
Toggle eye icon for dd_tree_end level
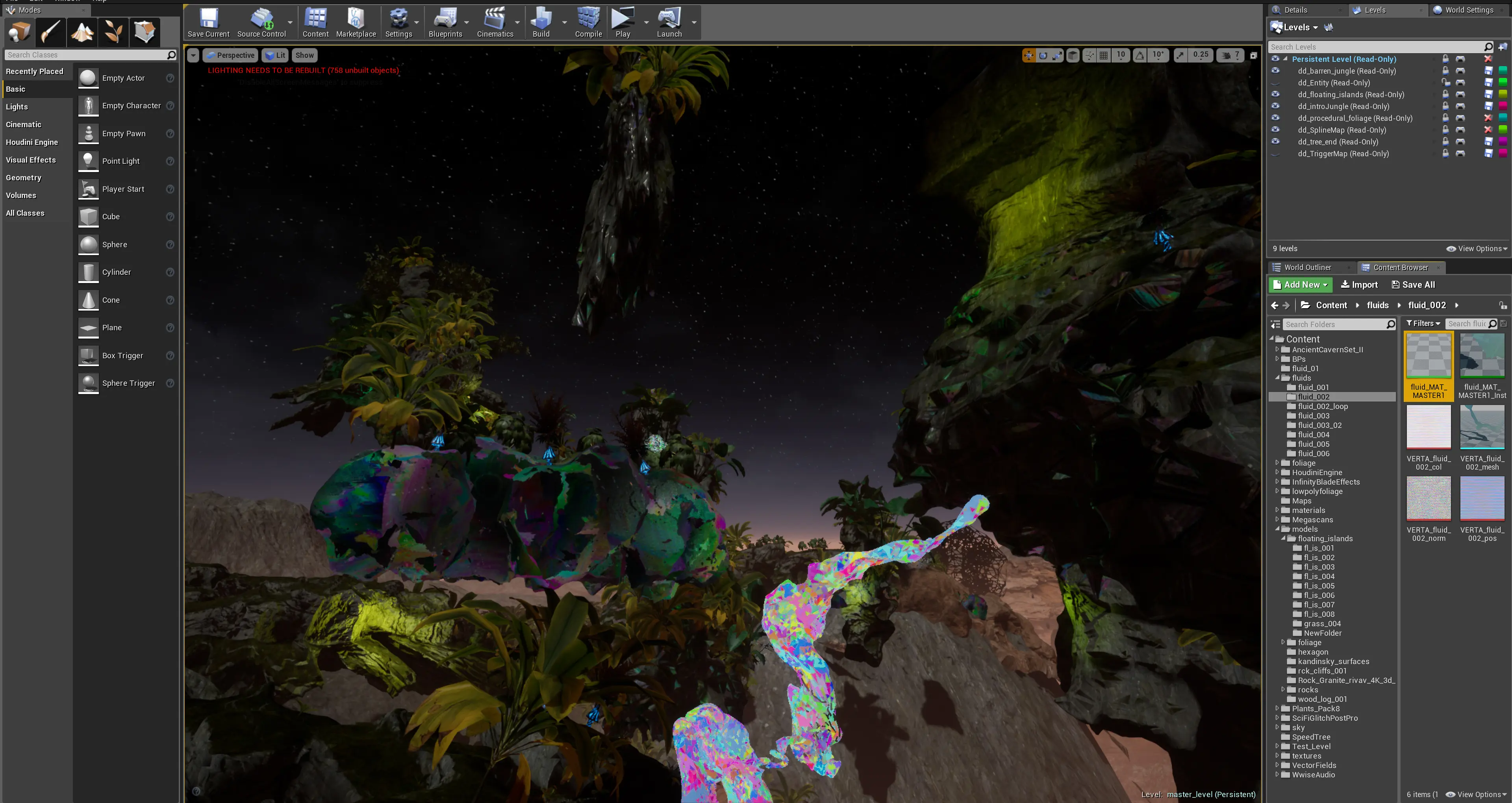[1275, 141]
